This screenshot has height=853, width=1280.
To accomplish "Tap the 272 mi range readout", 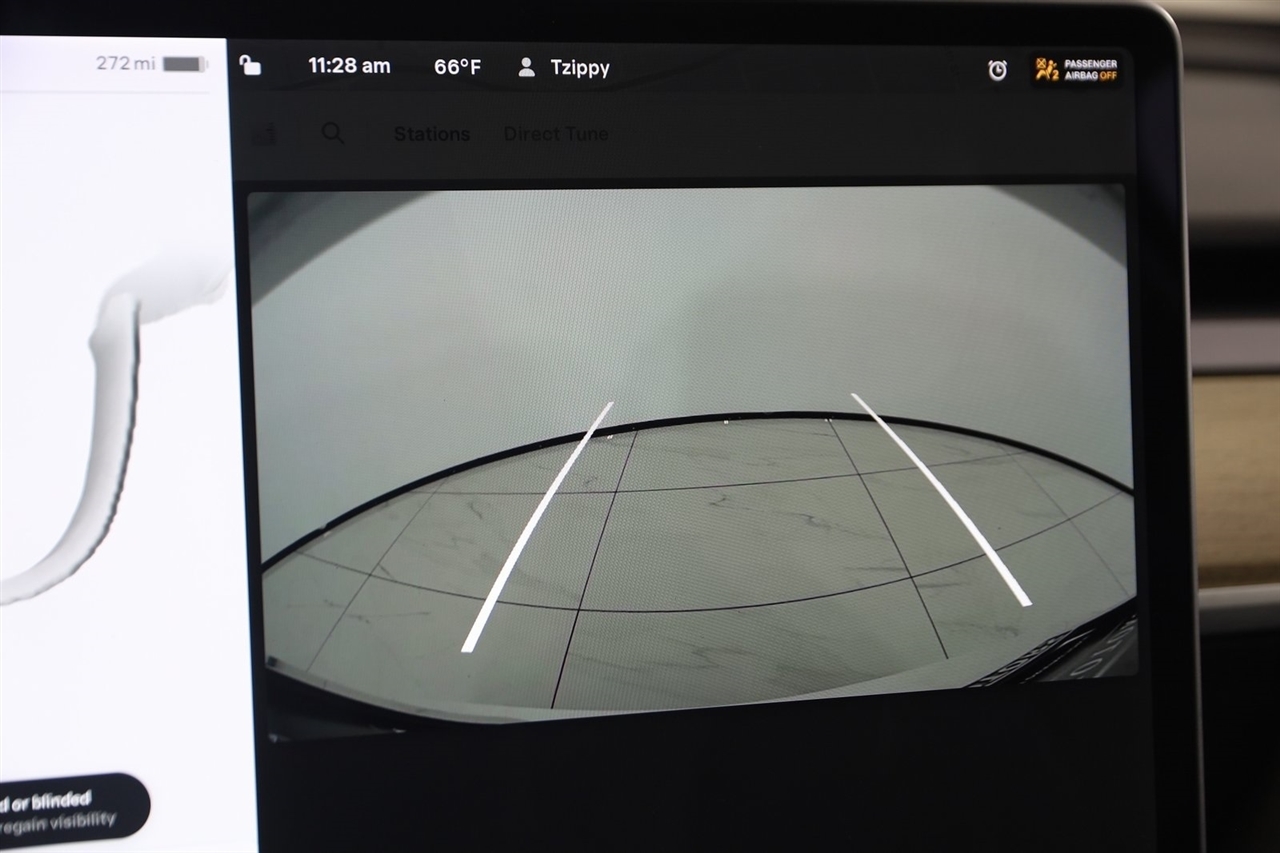I will [126, 64].
